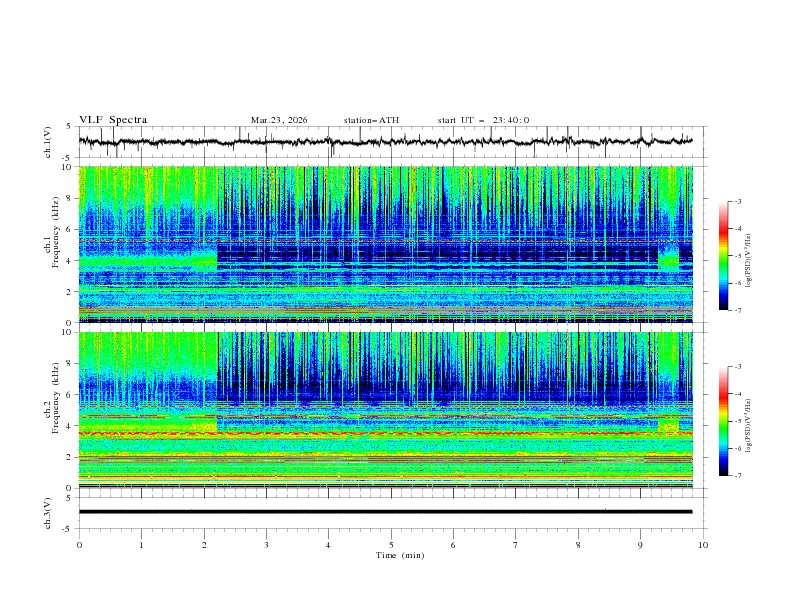
Task: Click time axis tick label '8'
Action: [578, 545]
